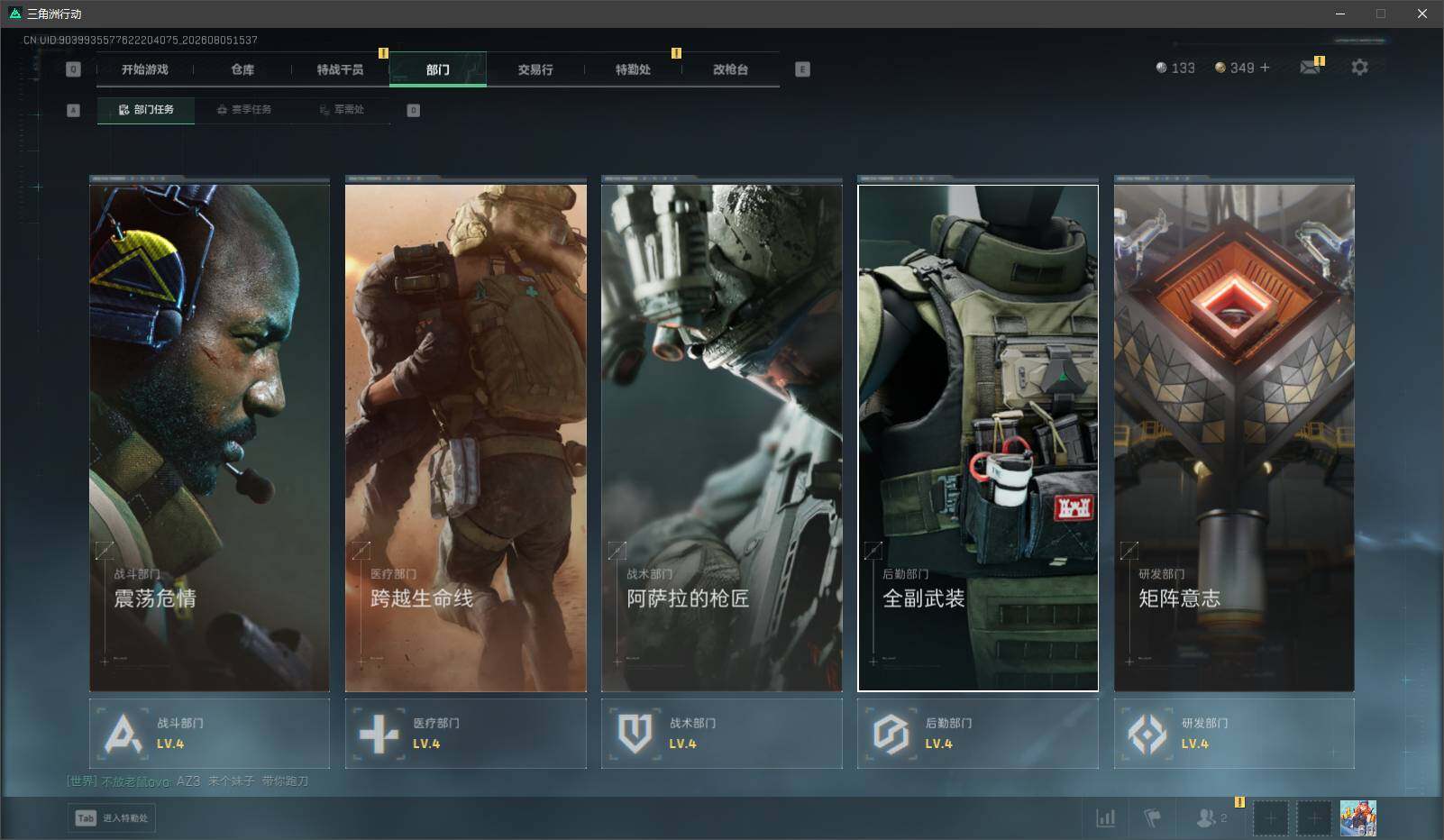Viewport: 1444px width, 840px height.
Task: Open the 全副武装 logistics mission card
Action: pos(978,438)
